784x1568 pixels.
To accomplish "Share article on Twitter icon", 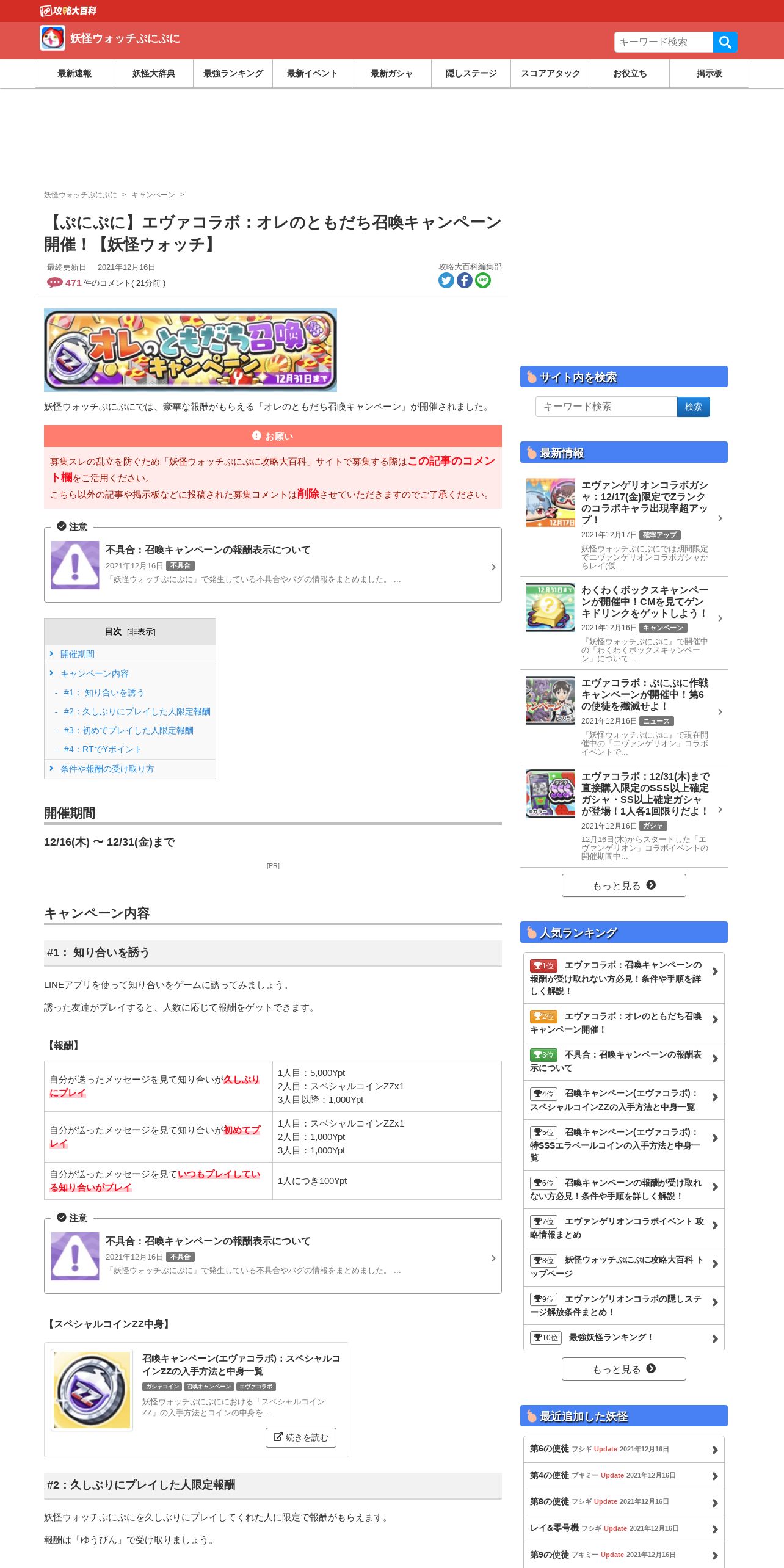I will coord(446,280).
